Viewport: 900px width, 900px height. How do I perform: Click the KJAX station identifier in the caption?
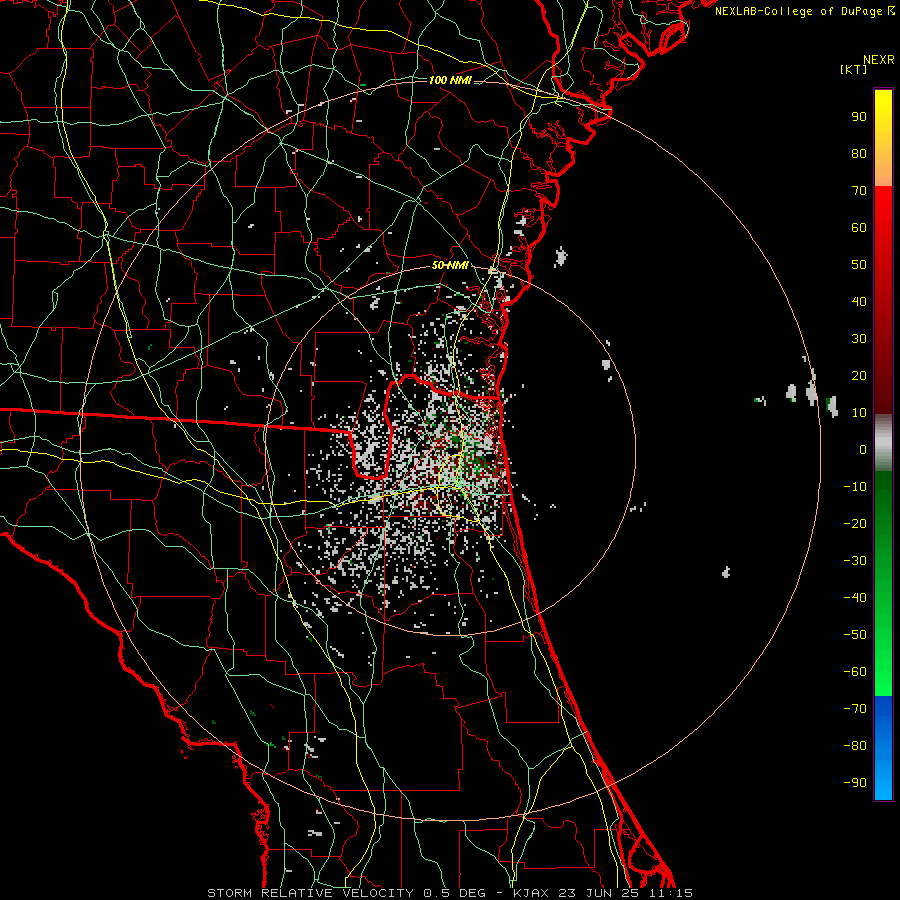[x=530, y=893]
